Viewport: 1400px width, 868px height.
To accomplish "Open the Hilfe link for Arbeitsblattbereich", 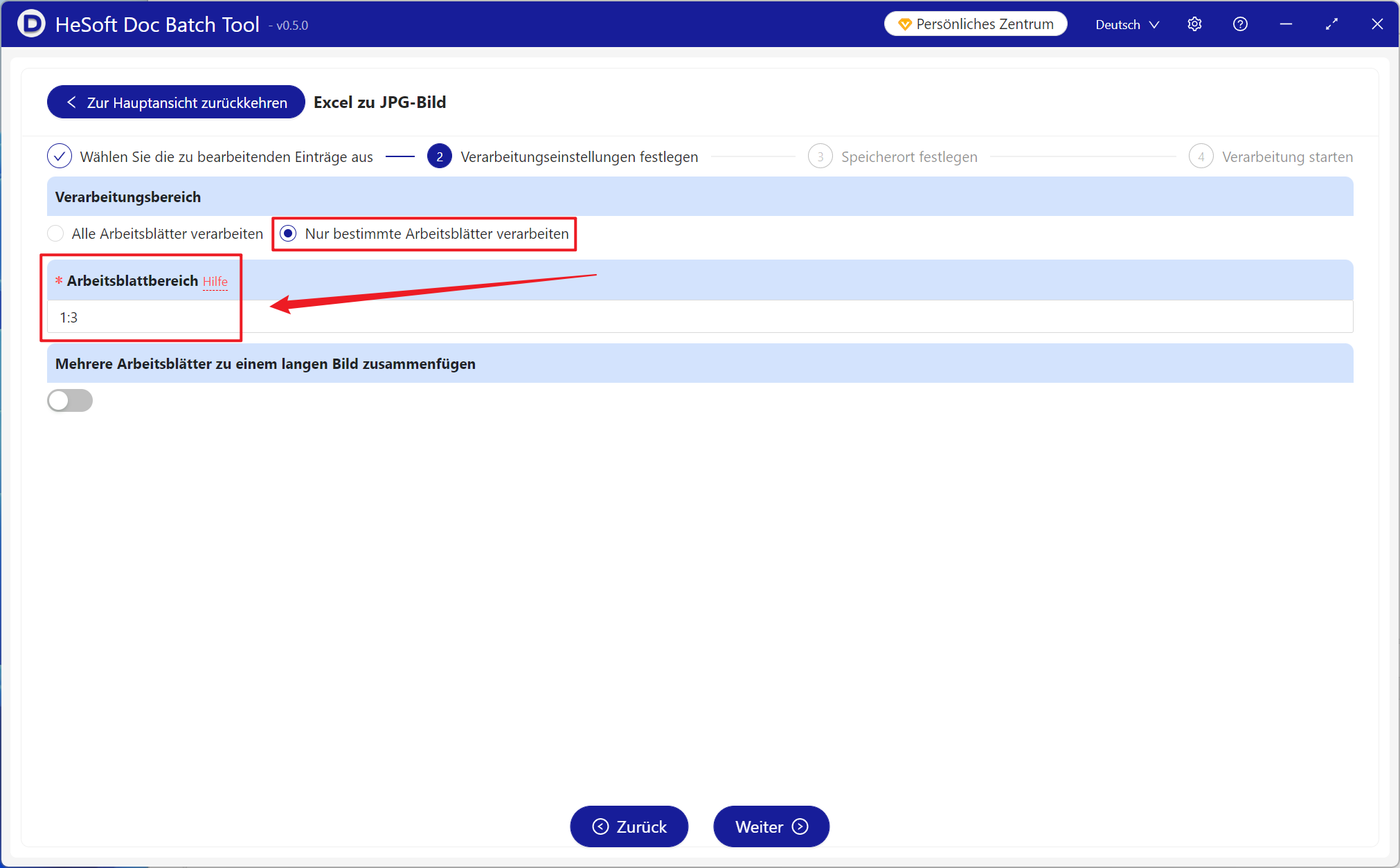I will pos(215,282).
